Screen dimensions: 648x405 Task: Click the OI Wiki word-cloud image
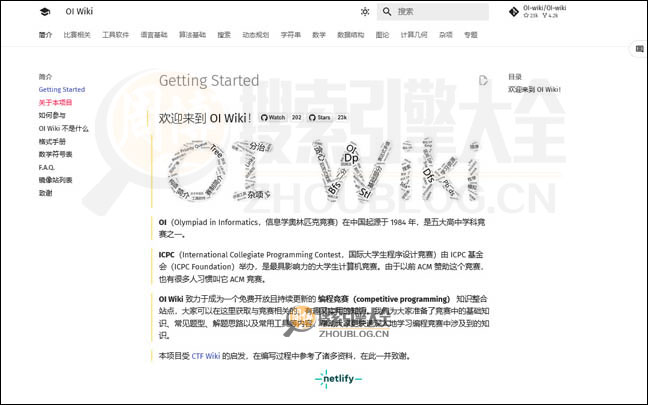(x=324, y=170)
